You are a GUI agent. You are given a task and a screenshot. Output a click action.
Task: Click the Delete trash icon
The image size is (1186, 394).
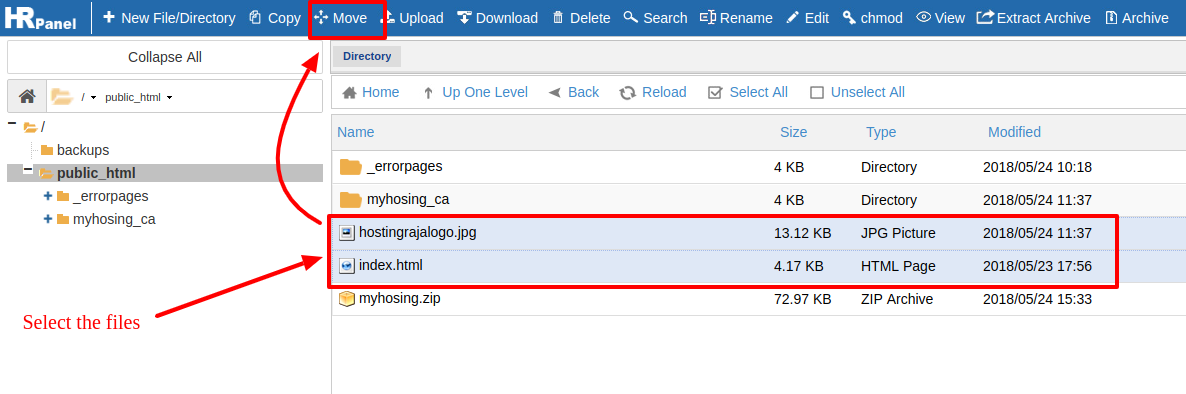(x=558, y=17)
